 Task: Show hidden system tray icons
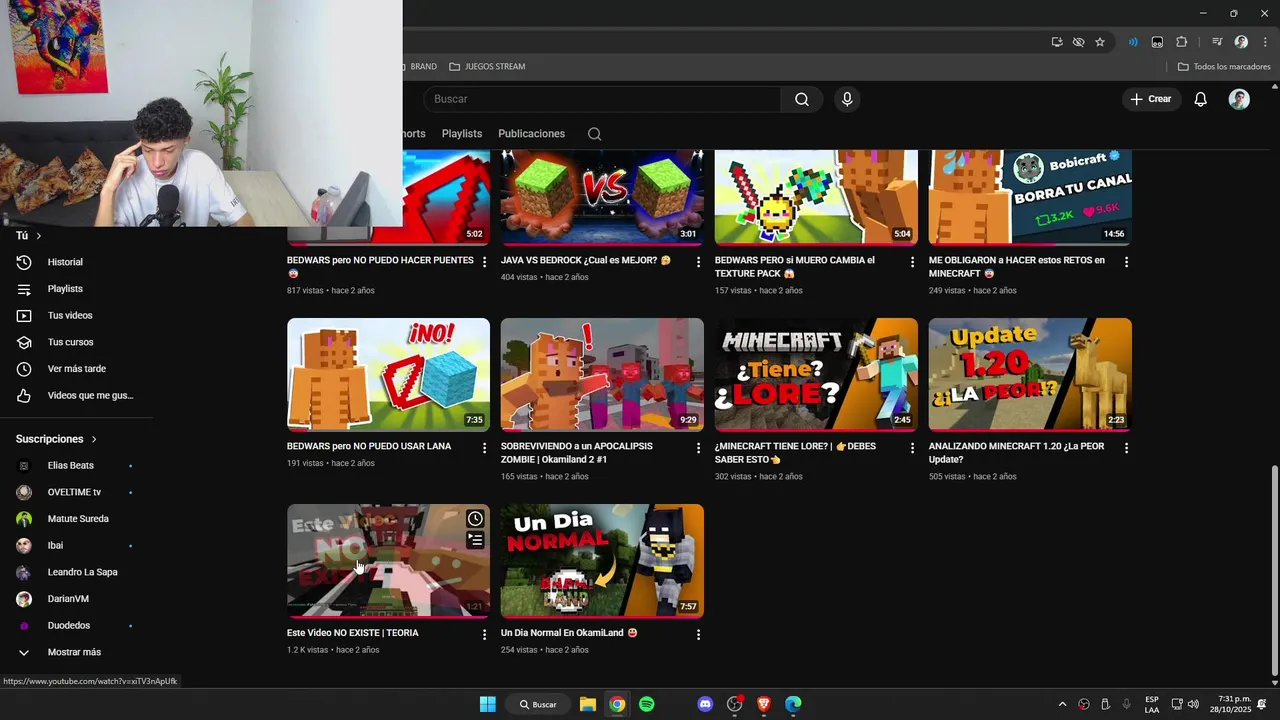point(1062,704)
